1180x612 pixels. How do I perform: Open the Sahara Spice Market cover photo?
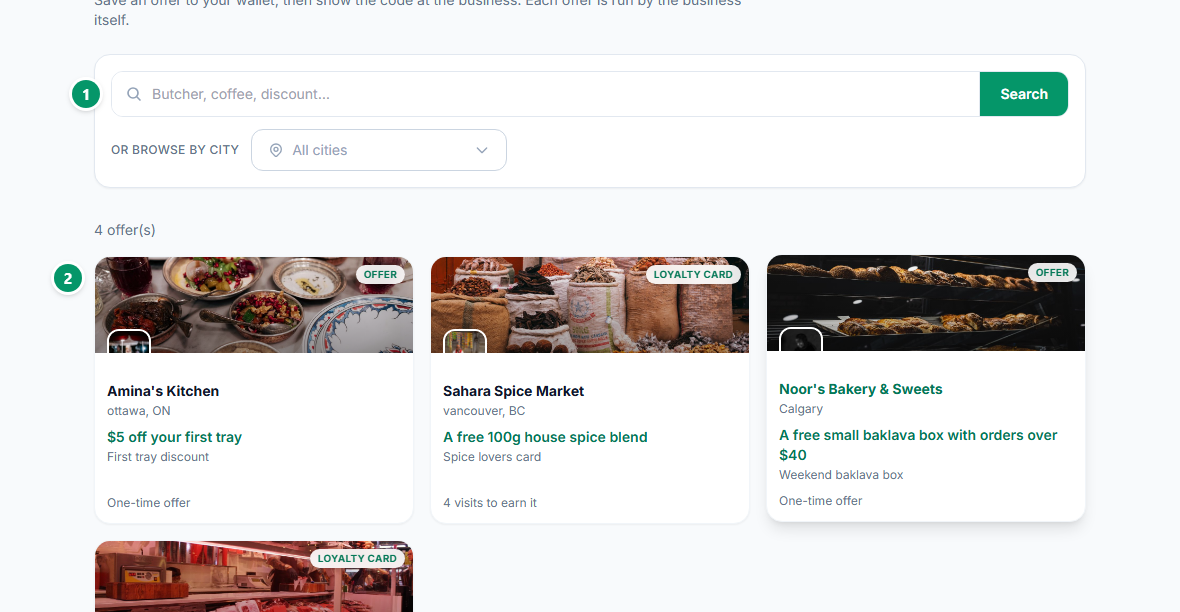[x=590, y=305]
